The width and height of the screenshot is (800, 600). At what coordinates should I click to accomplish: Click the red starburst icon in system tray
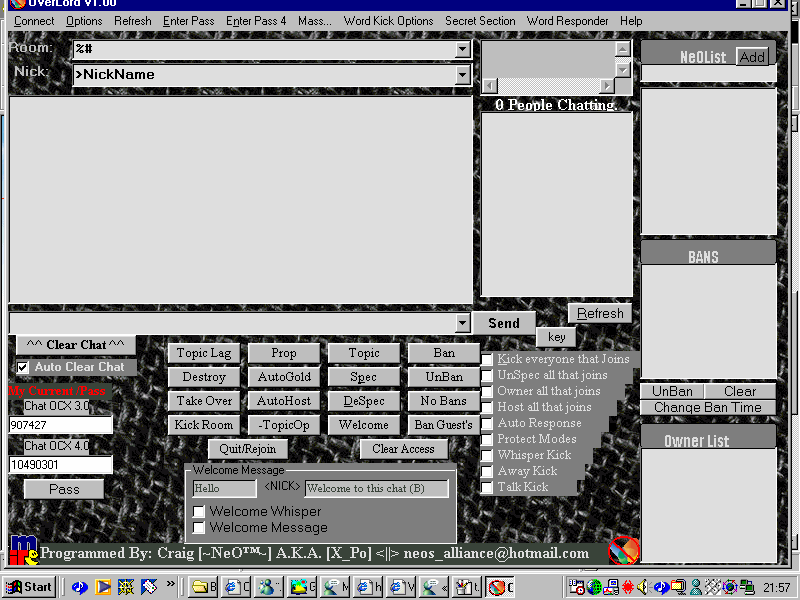coord(628,587)
